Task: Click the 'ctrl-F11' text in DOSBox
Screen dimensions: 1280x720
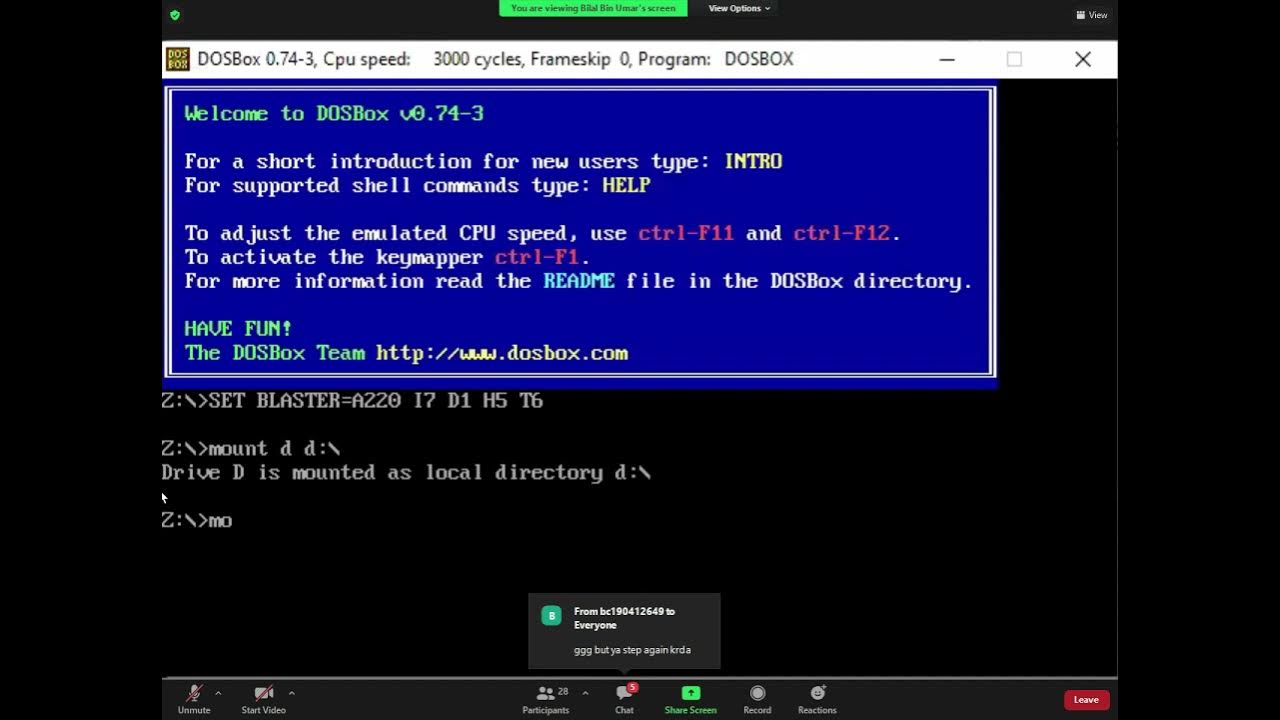Action: tap(686, 233)
